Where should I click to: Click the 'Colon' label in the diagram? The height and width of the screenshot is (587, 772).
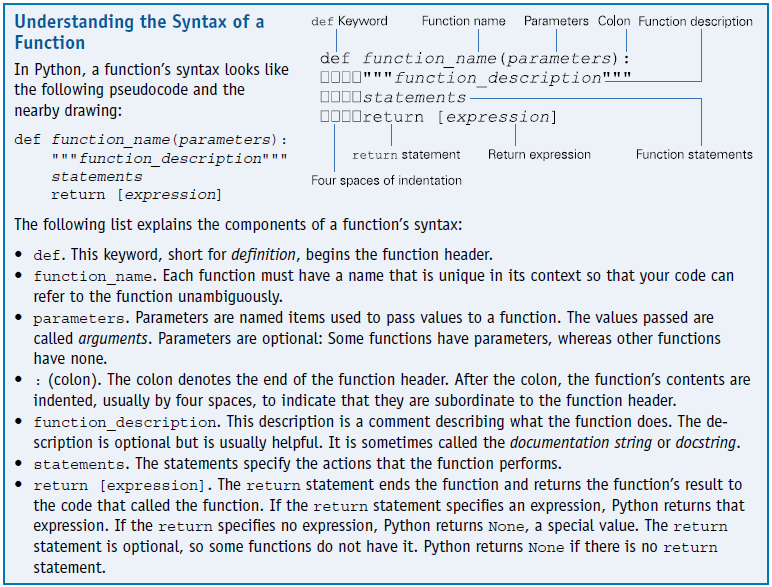(x=614, y=21)
